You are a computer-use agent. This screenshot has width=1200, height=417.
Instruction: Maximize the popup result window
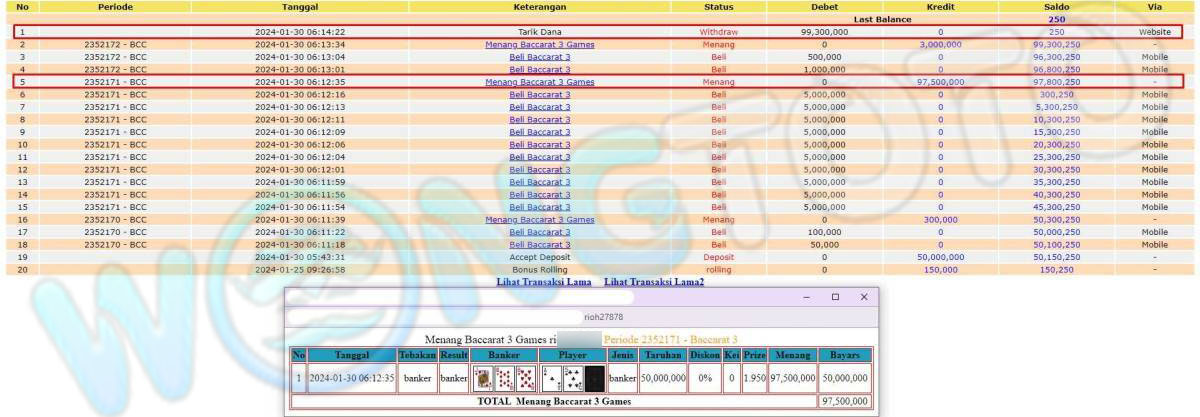pyautogui.click(x=835, y=298)
